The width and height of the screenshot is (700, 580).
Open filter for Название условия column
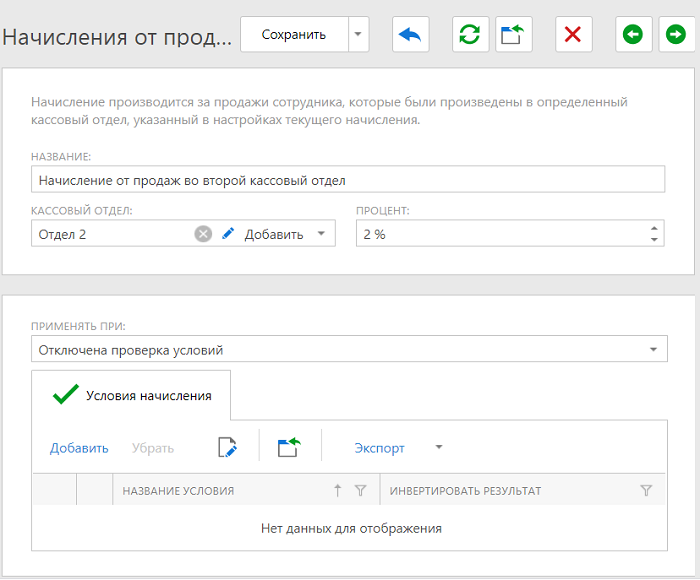(360, 490)
